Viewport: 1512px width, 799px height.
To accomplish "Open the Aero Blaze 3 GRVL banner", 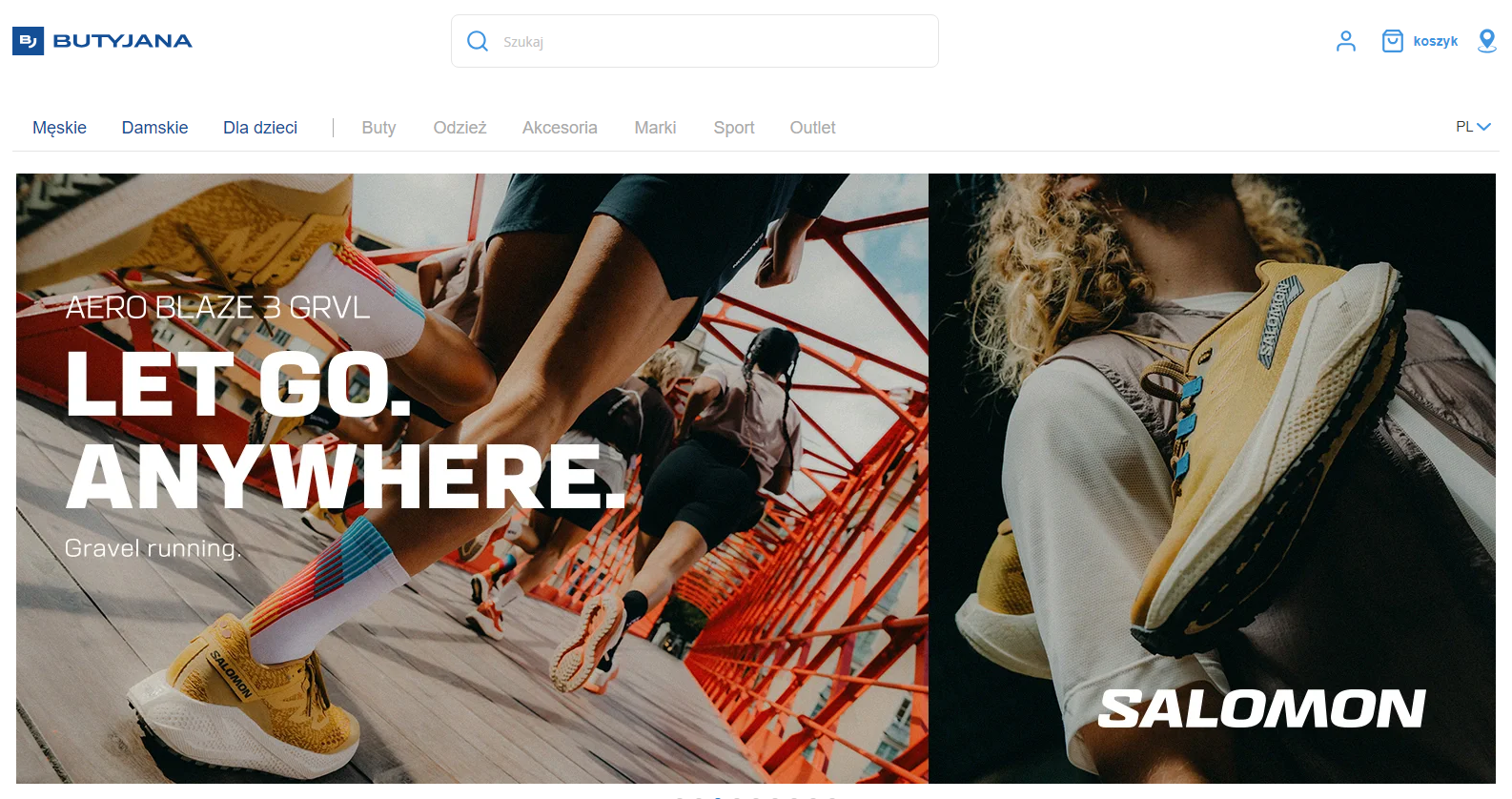I will (x=472, y=479).
